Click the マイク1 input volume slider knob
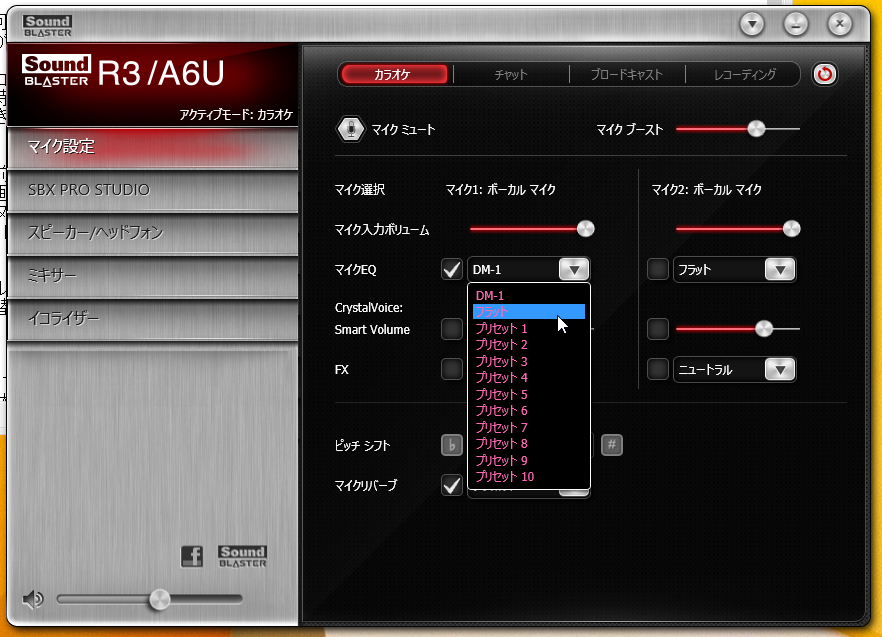The width and height of the screenshot is (882, 637). tap(586, 229)
